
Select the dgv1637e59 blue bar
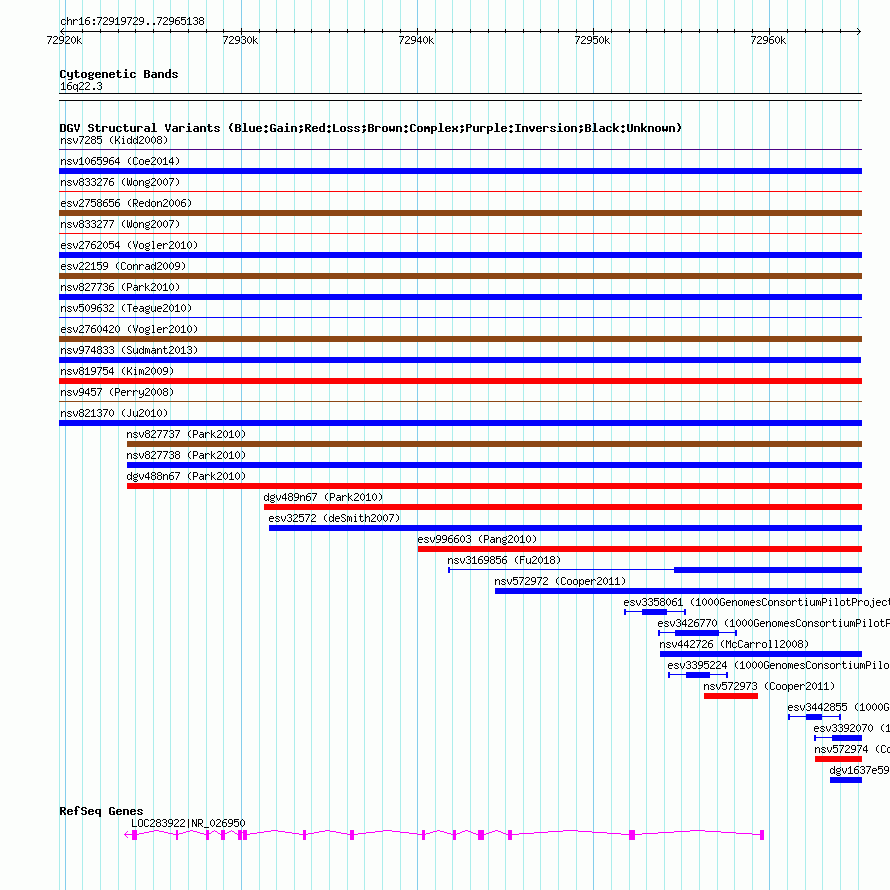coord(846,780)
